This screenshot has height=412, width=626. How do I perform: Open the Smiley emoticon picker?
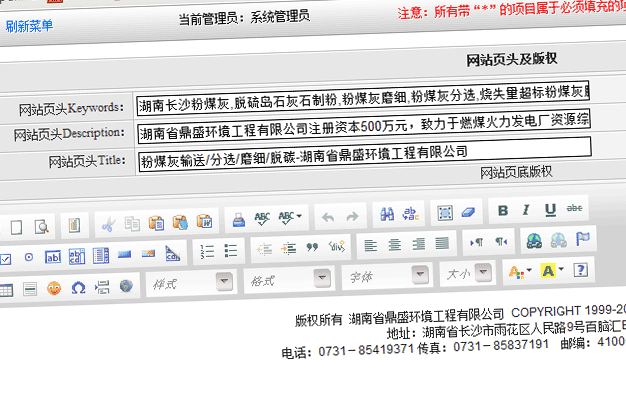(x=54, y=288)
